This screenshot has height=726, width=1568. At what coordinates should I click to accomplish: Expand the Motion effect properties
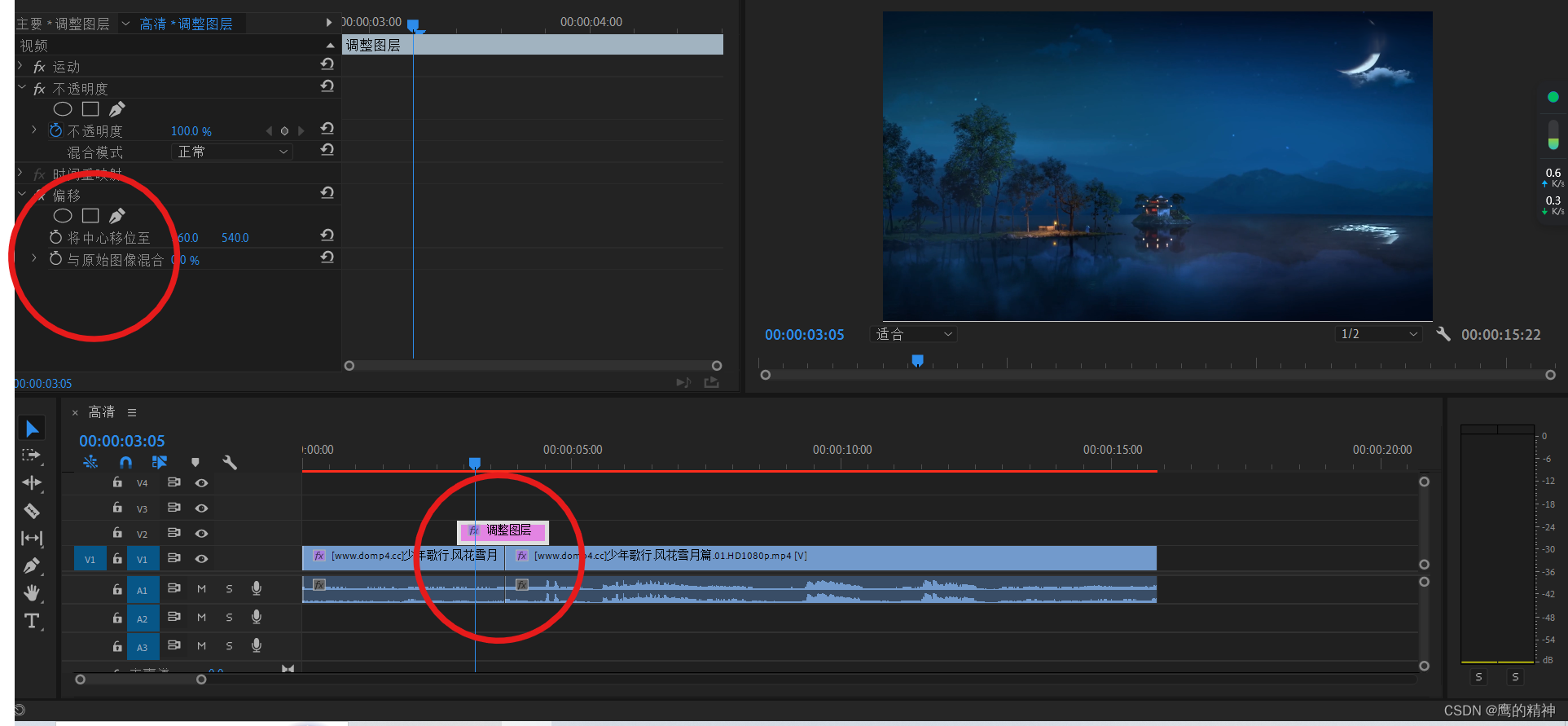(20, 65)
